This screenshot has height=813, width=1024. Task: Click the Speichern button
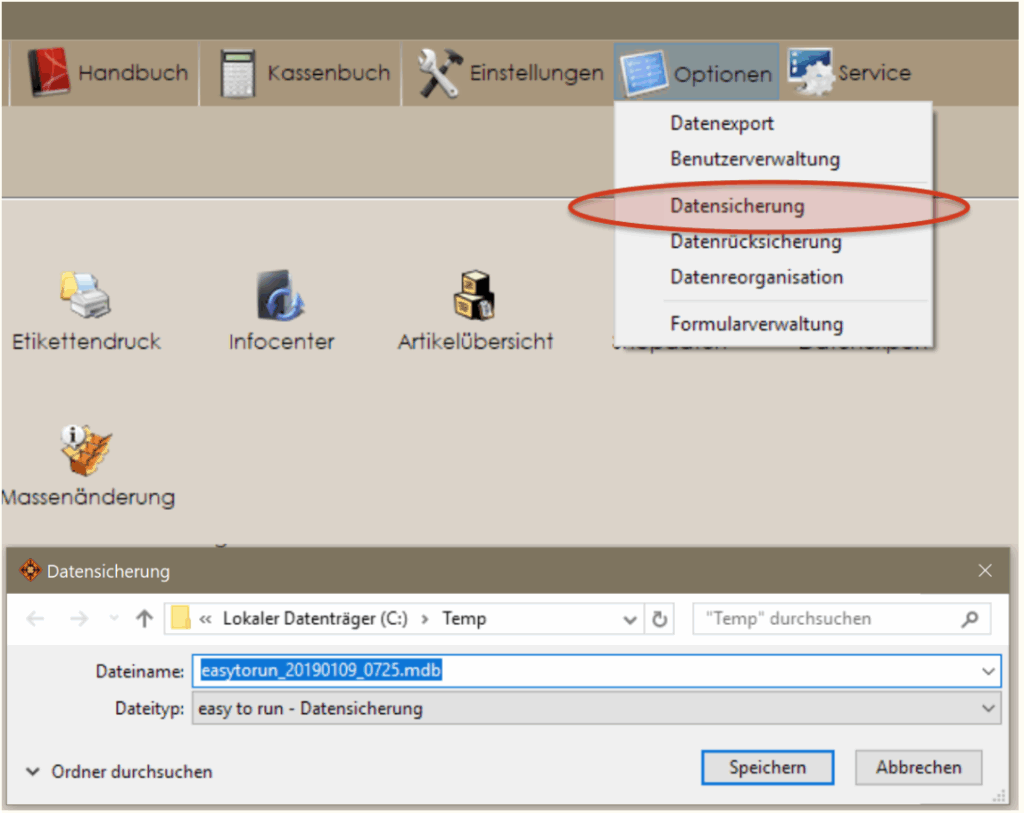pos(767,768)
